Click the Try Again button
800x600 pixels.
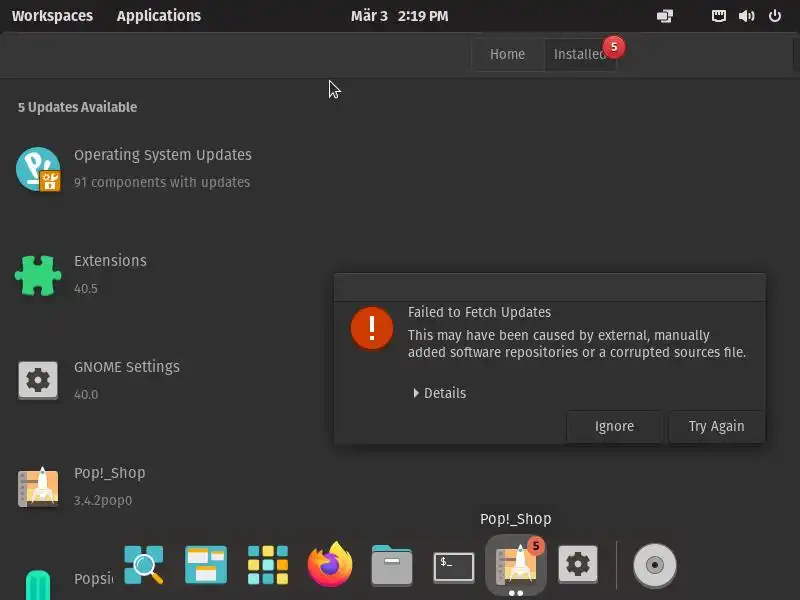(716, 426)
